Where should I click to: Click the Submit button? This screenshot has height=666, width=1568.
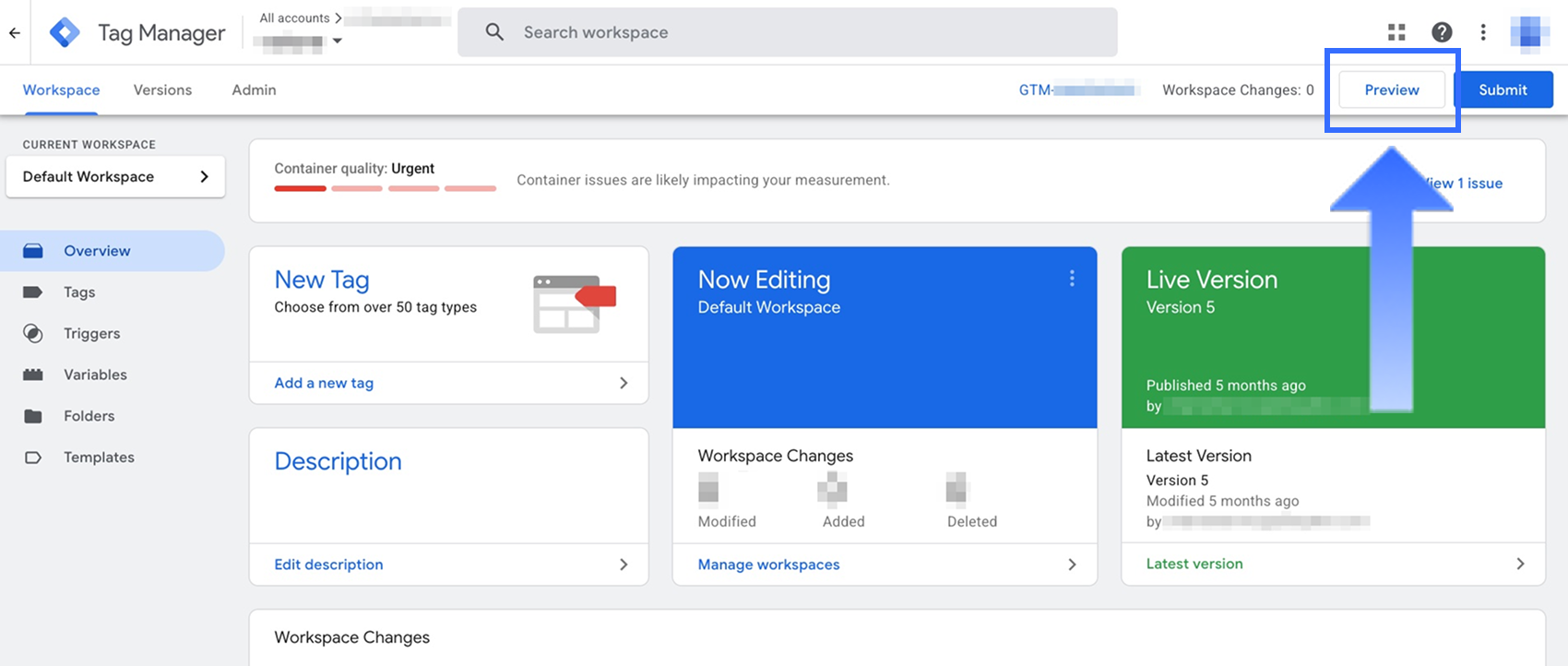click(x=1503, y=89)
